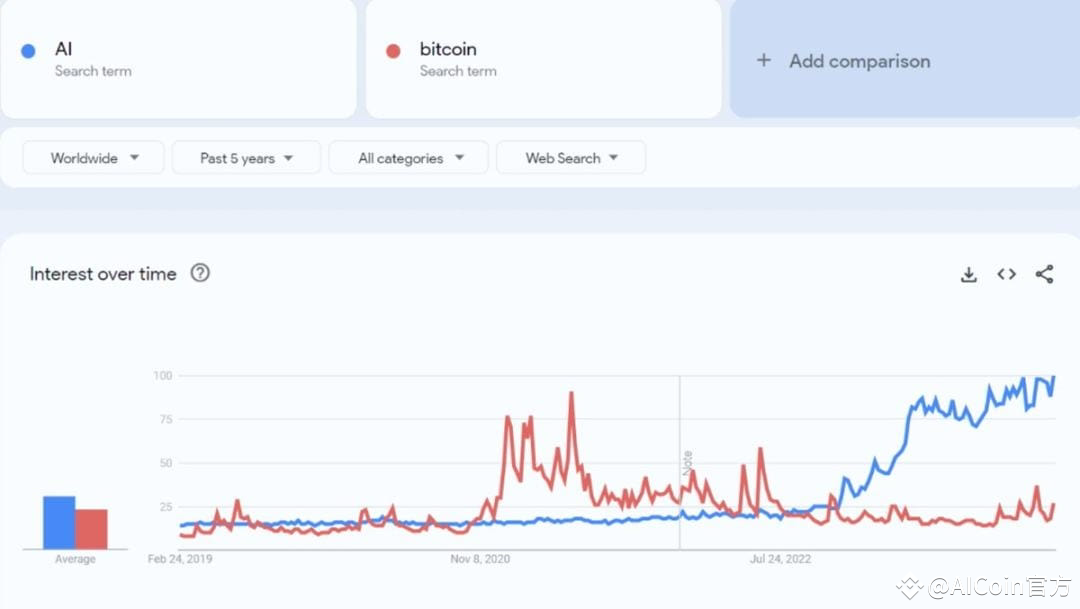The width and height of the screenshot is (1080, 609).
Task: Click the red Average bar
Action: pyautogui.click(x=91, y=528)
